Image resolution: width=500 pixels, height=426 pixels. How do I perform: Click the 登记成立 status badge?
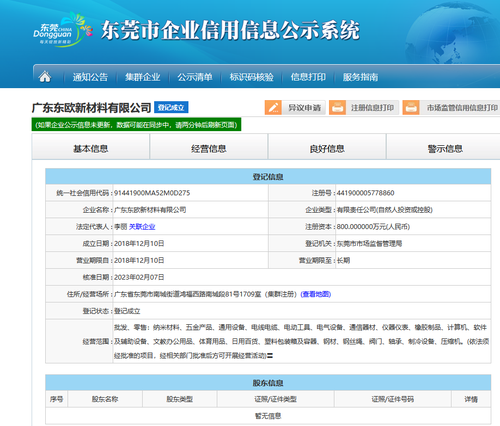pyautogui.click(x=171, y=108)
